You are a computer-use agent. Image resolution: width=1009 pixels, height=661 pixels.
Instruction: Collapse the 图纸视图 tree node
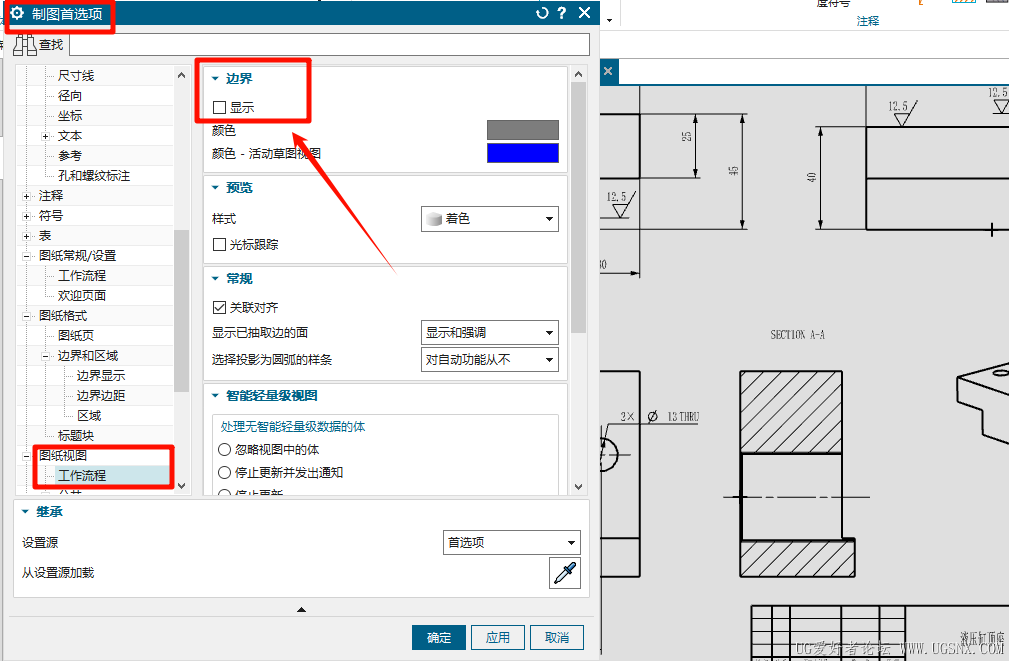click(x=26, y=456)
